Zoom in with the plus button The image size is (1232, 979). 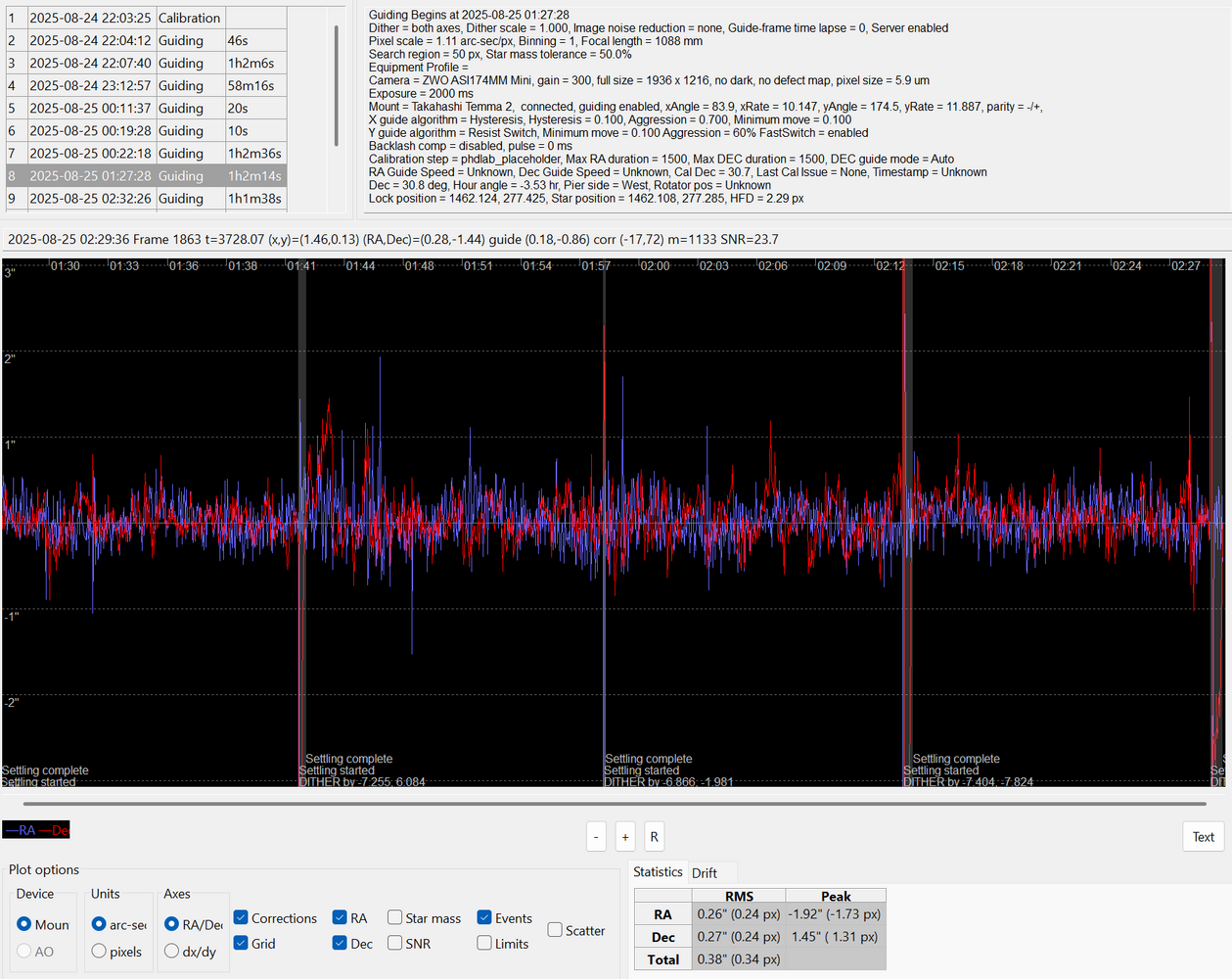coord(625,837)
